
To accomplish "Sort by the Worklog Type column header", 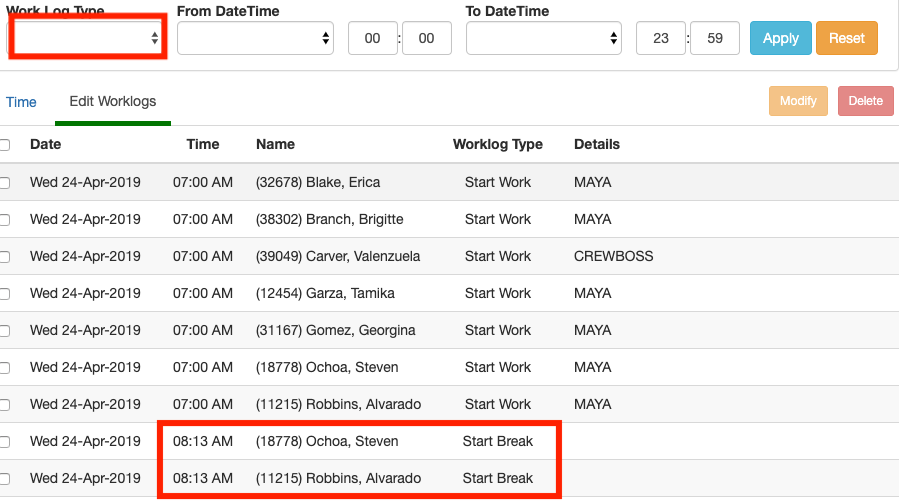I will pos(497,144).
